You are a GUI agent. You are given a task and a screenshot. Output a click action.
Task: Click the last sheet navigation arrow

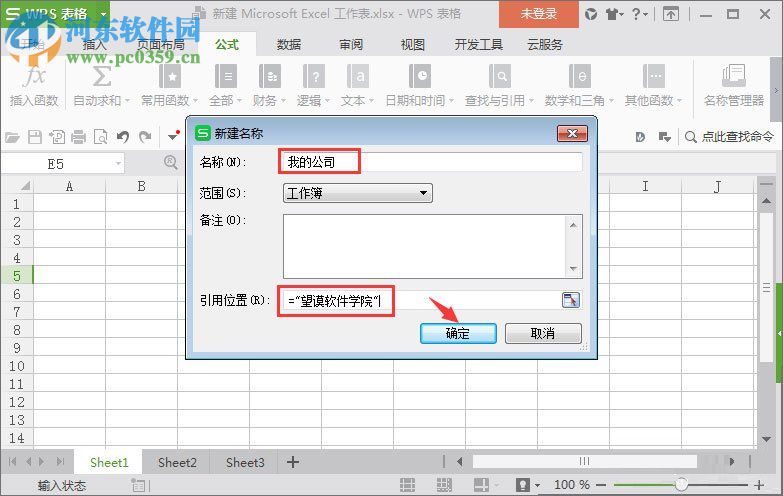(60, 462)
